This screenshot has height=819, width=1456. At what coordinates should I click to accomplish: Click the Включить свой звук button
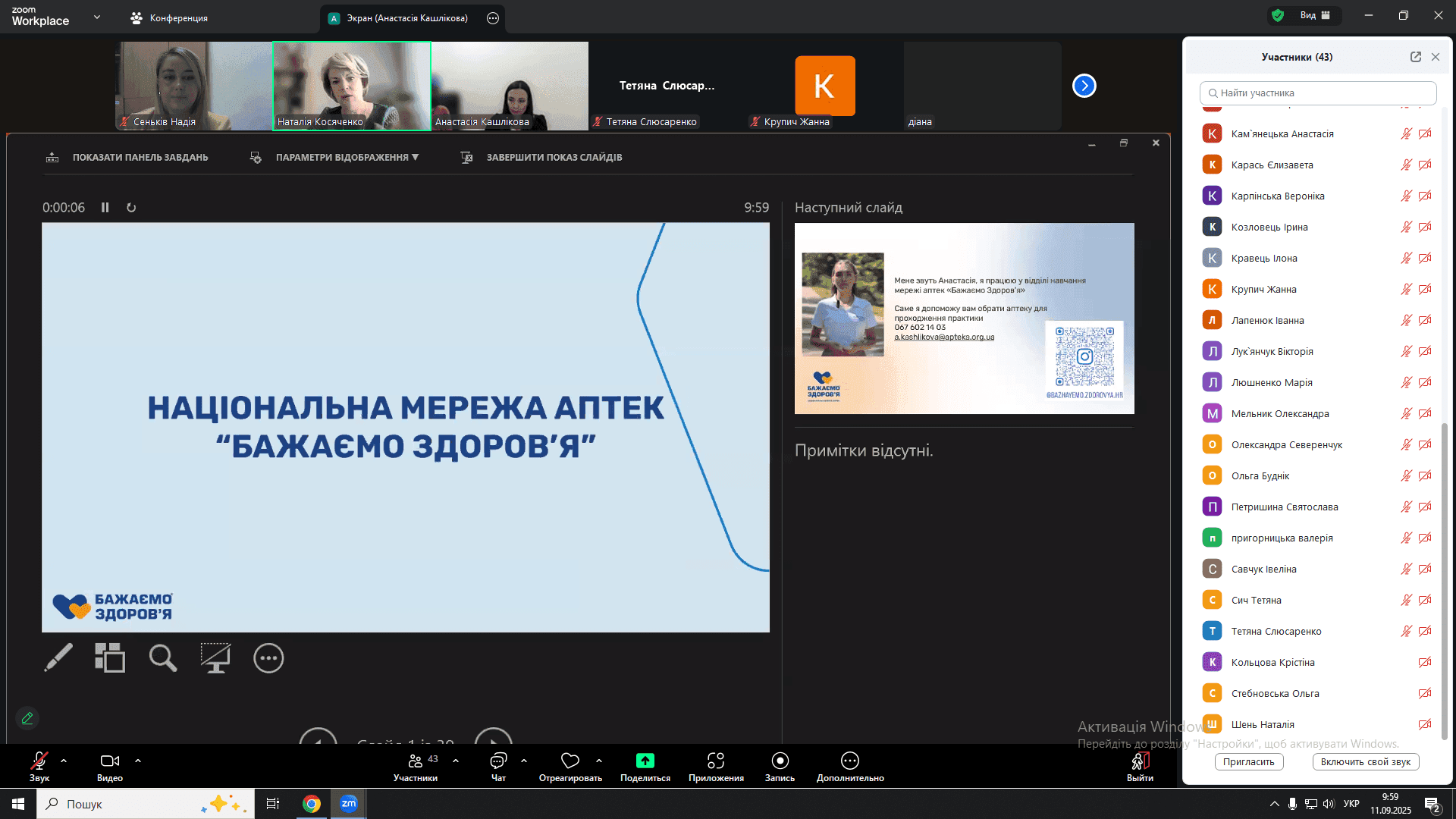[x=1366, y=761]
